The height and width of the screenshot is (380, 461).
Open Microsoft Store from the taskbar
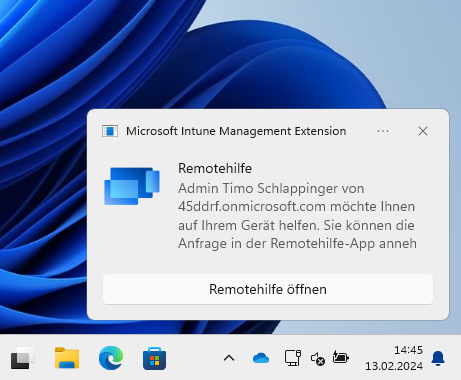154,358
